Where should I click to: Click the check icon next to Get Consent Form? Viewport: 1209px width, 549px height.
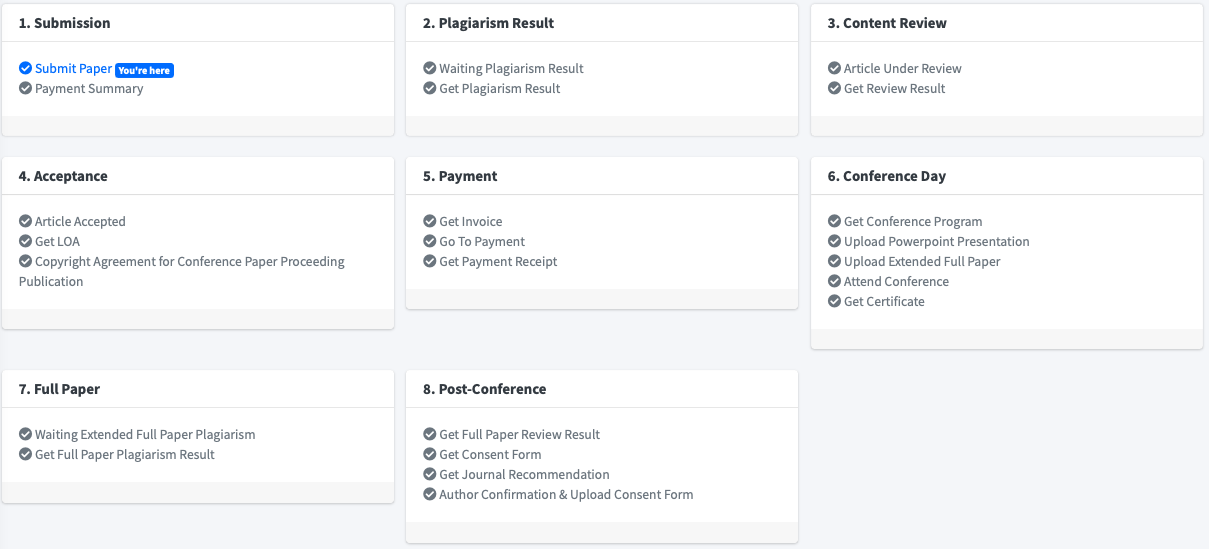[x=430, y=454]
